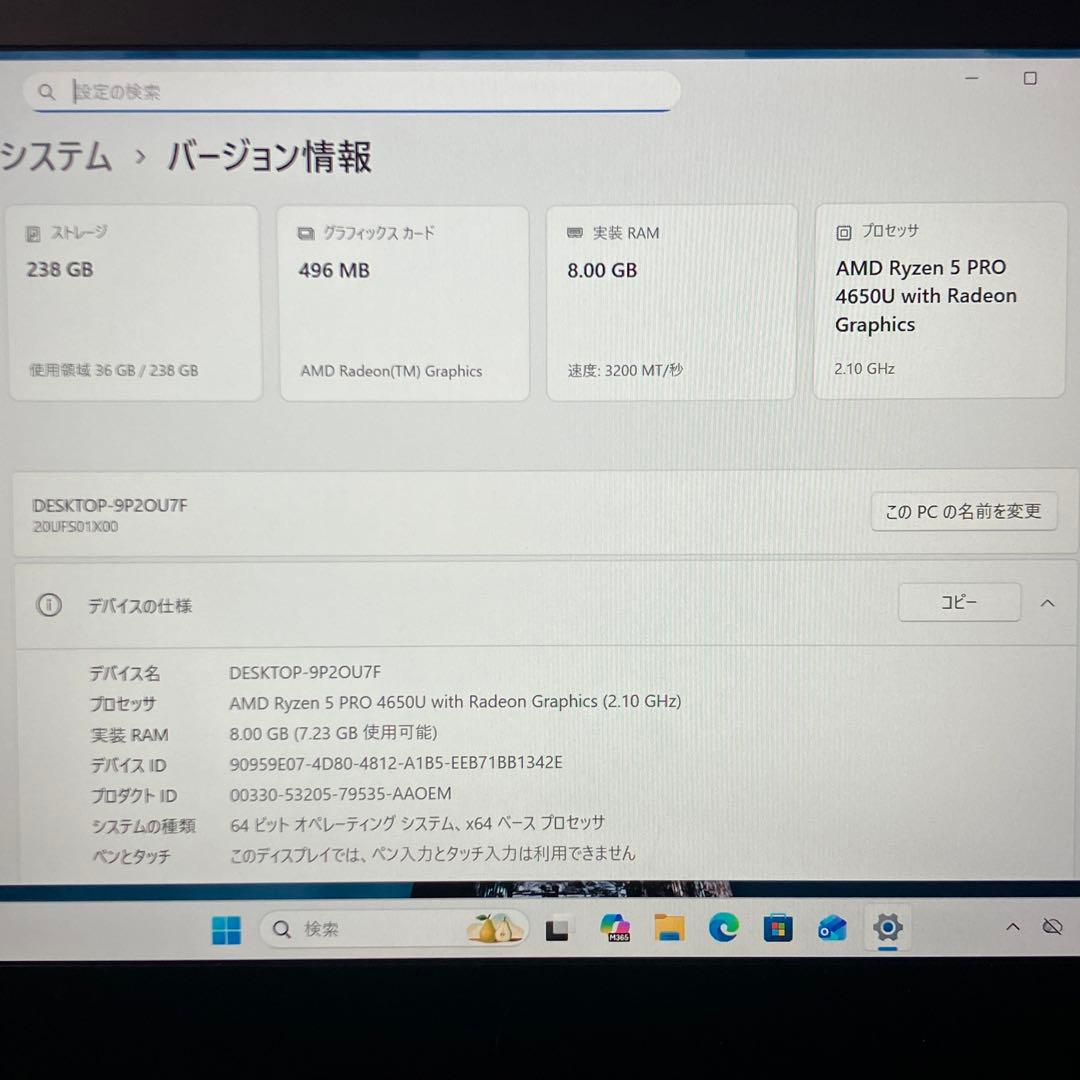This screenshot has width=1080, height=1080.
Task: Click the コピー button for device specs
Action: 959,602
